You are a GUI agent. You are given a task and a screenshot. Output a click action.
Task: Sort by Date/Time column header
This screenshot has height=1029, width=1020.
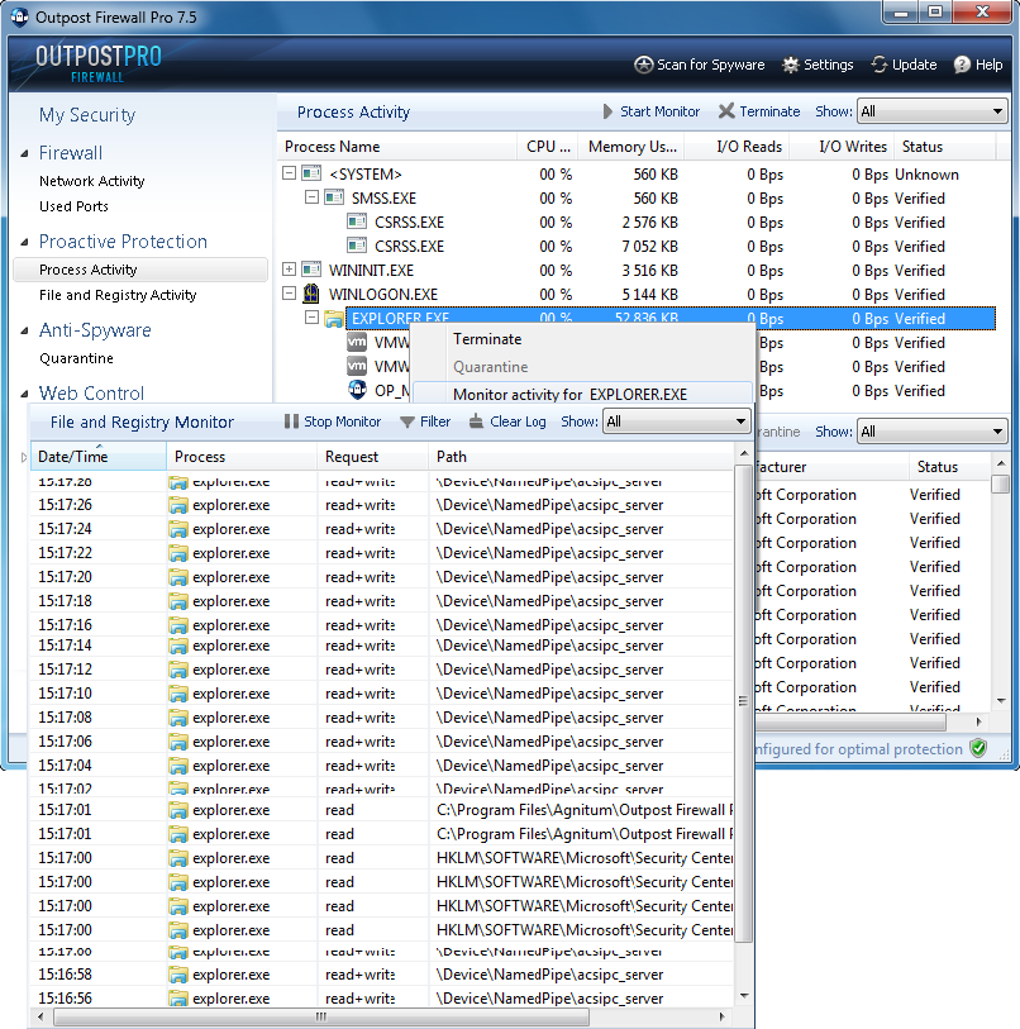coord(98,457)
